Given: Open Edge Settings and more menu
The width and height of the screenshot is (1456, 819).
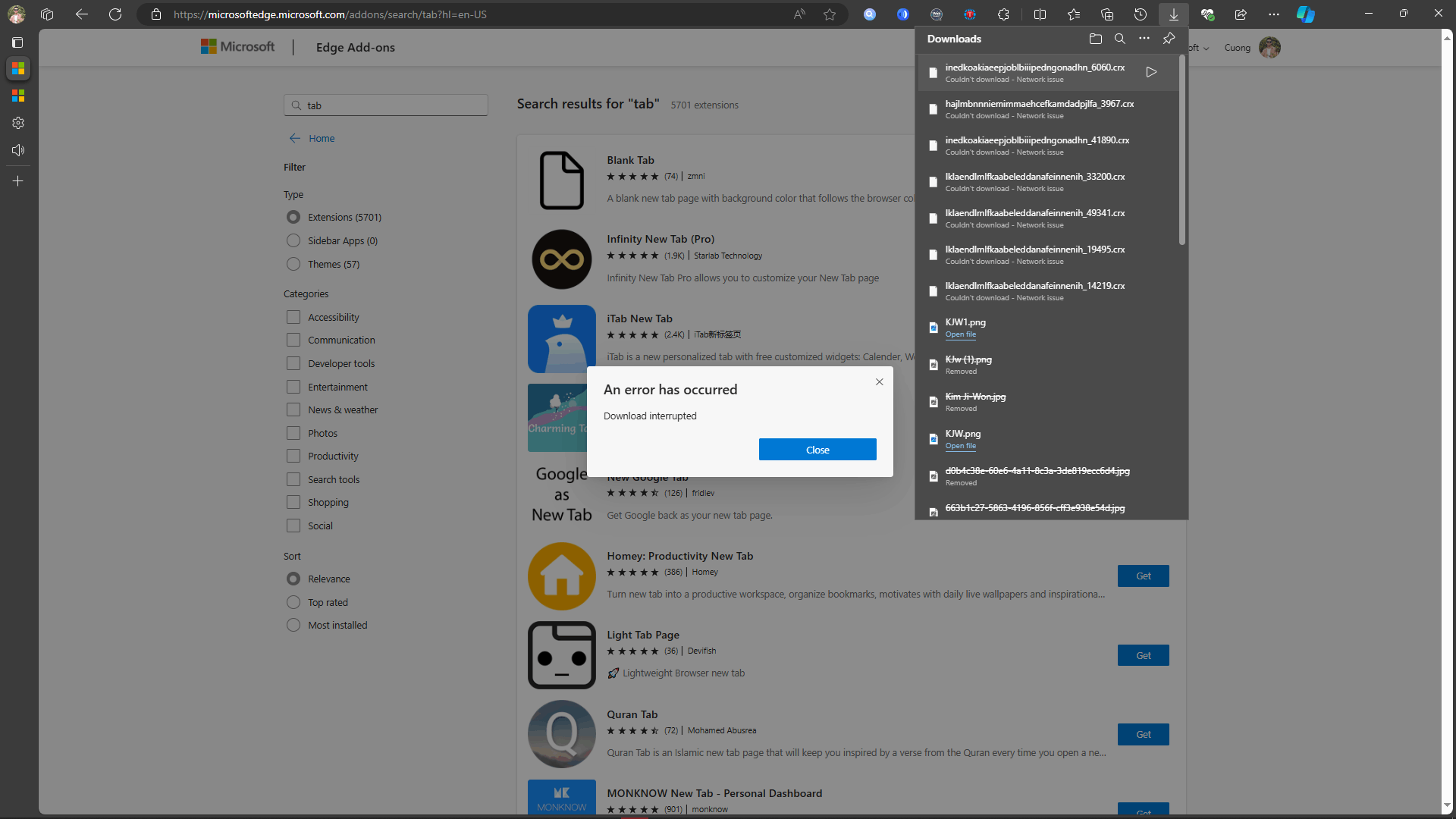Looking at the screenshot, I should pos(1273,14).
